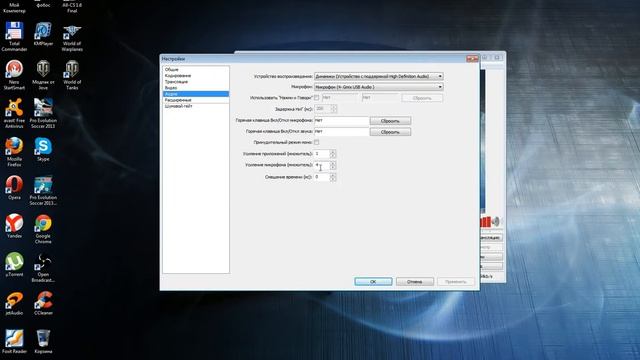Select Шумовой гейт settings category

(x=196, y=106)
